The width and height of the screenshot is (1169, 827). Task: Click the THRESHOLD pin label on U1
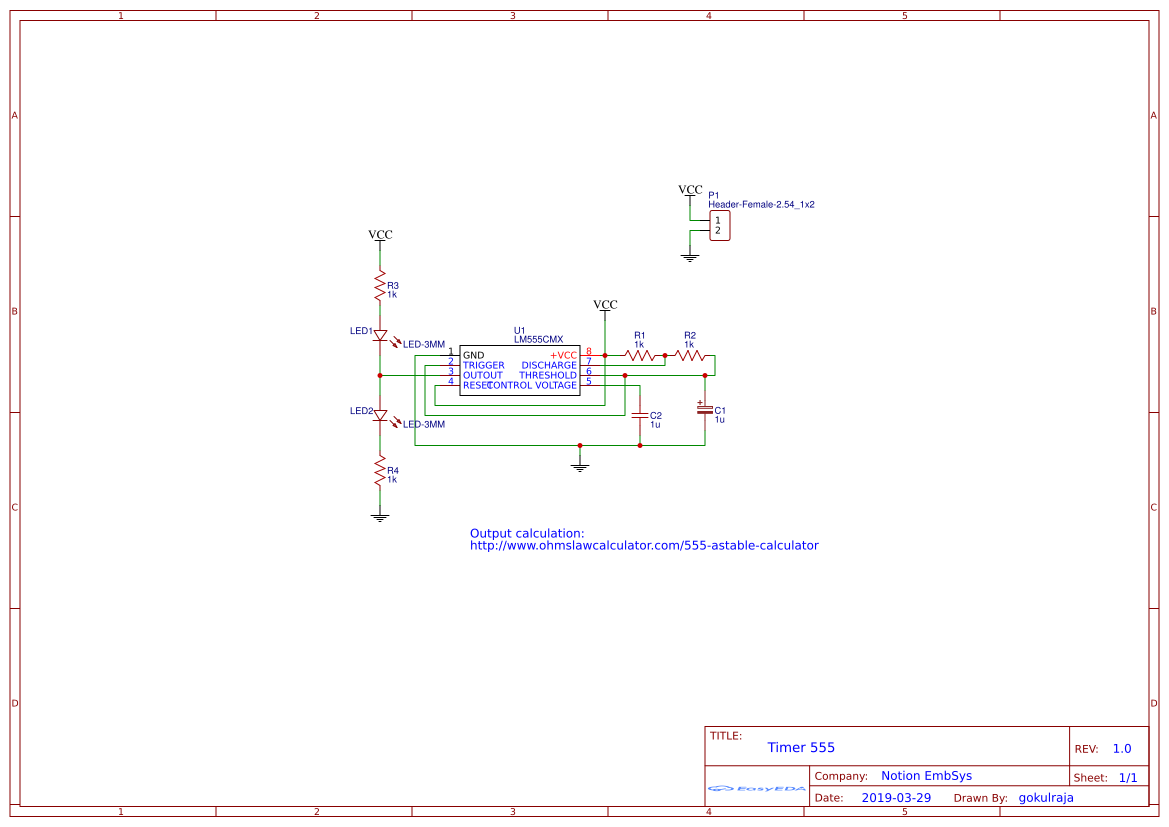pos(548,375)
